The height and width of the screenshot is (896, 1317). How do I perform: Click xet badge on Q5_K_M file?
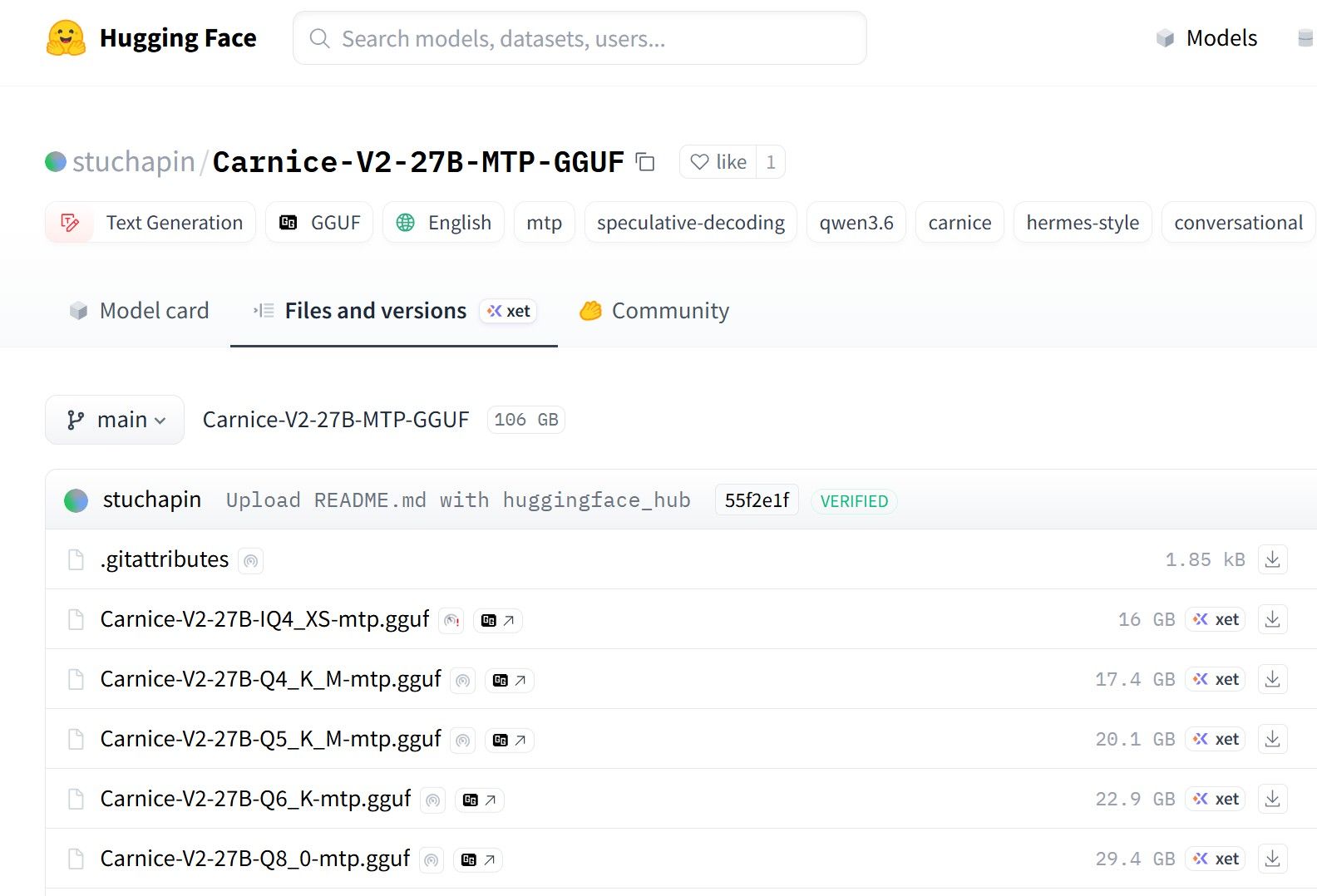point(1215,739)
